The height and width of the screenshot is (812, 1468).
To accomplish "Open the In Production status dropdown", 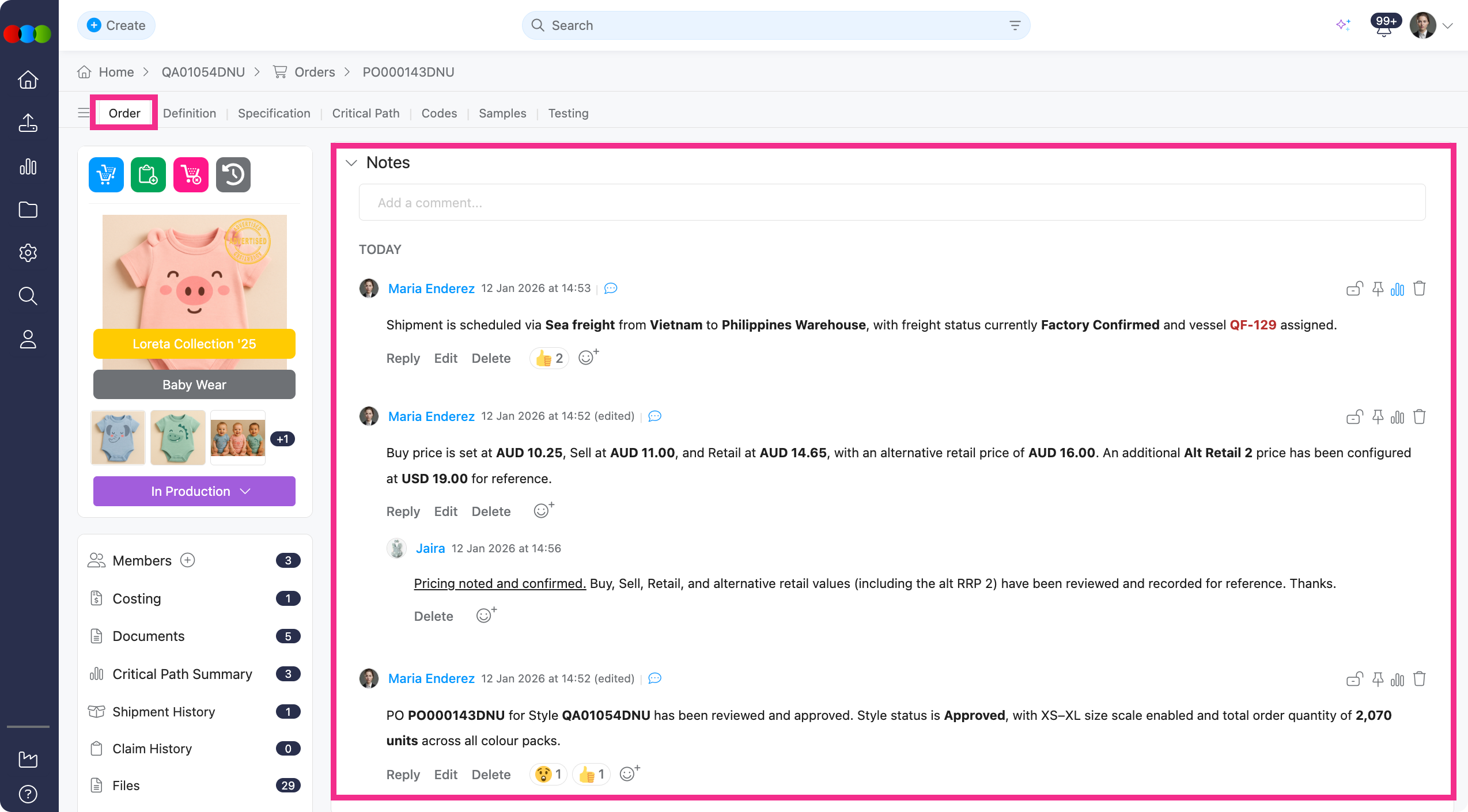I will coord(194,491).
